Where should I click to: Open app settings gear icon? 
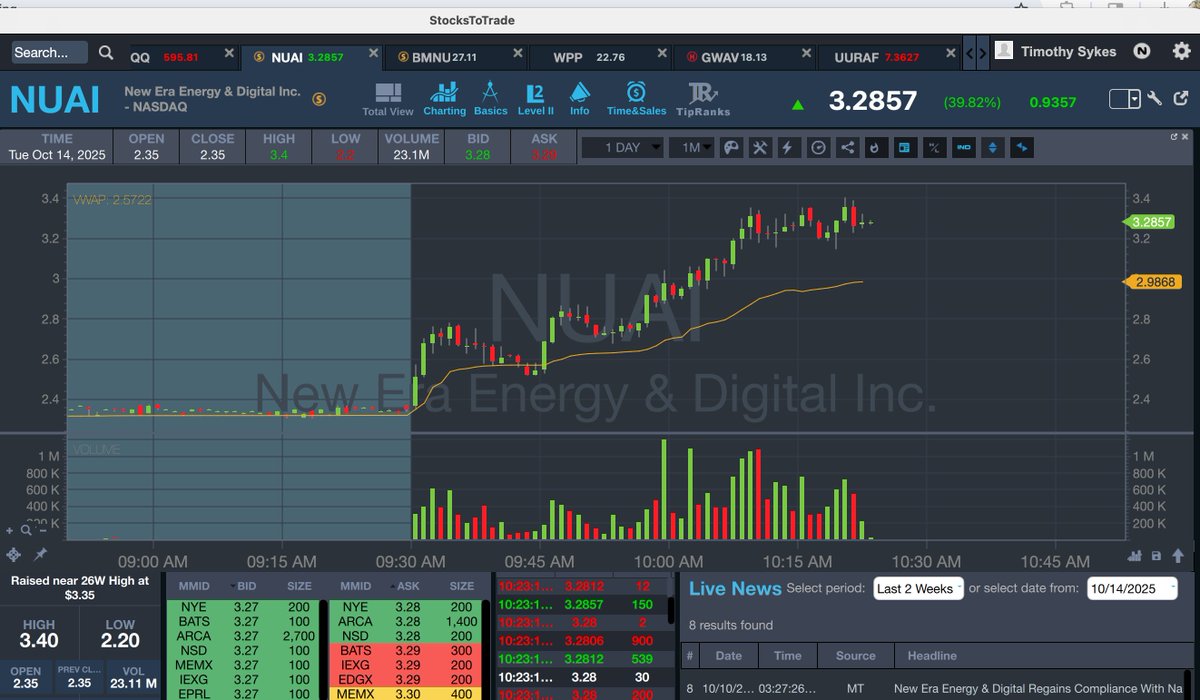point(1181,52)
